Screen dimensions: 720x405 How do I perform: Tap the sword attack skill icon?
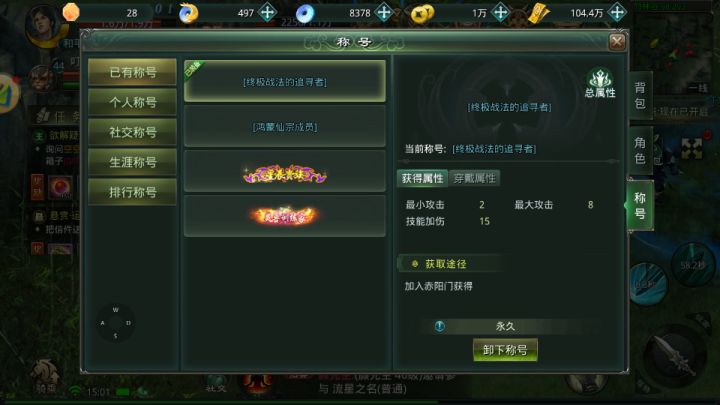coord(675,356)
